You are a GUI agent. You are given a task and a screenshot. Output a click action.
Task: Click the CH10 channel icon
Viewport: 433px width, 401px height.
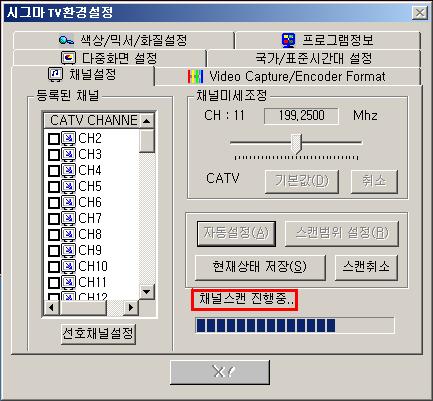pos(69,266)
